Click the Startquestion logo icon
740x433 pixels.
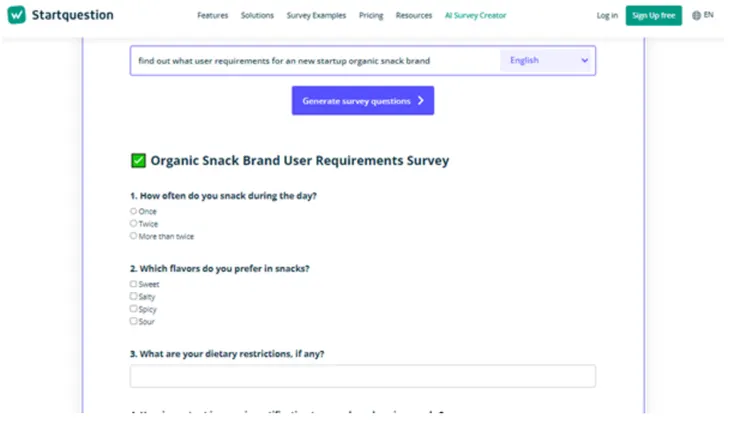(x=16, y=15)
